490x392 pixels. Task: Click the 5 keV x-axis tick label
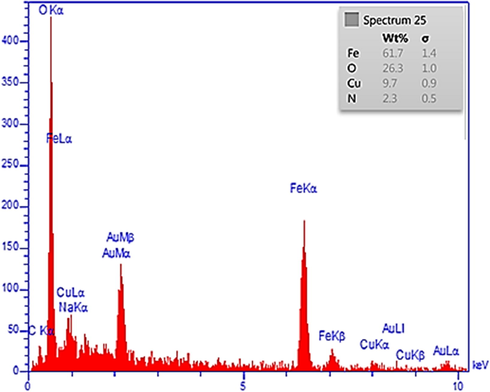click(243, 386)
